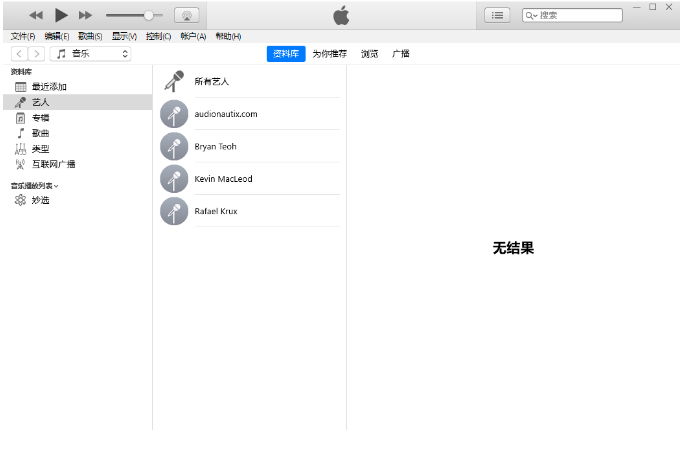The width and height of the screenshot is (684, 450).
Task: Click the rewind previous track button
Action: coord(36,16)
